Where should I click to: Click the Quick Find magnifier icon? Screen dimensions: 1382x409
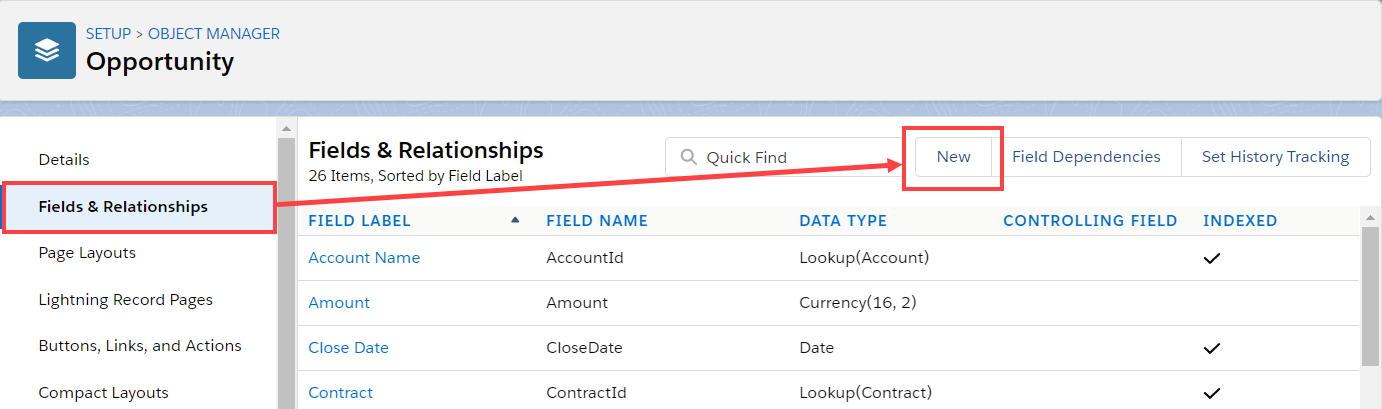688,157
